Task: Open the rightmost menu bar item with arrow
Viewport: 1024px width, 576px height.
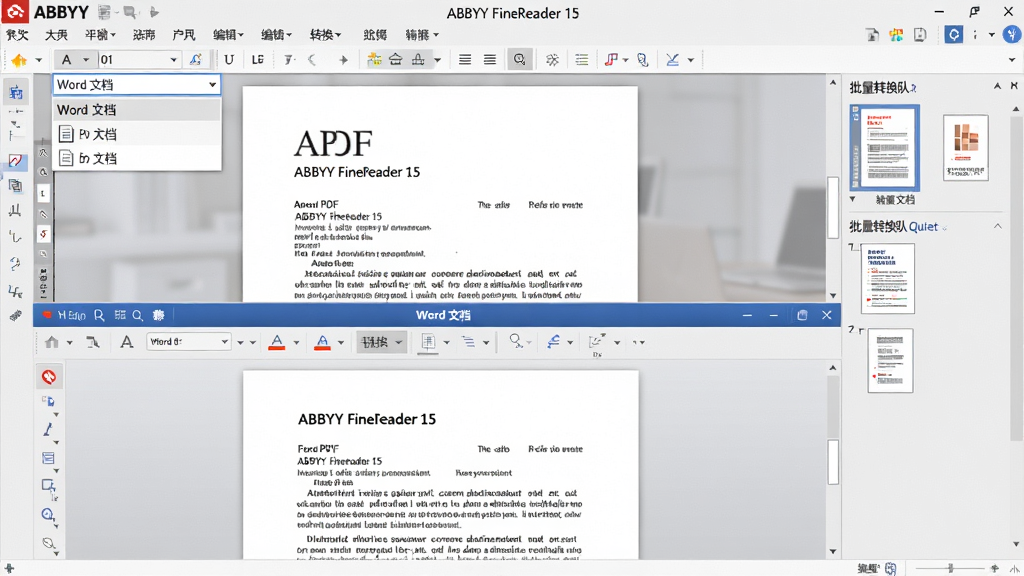Action: 422,35
